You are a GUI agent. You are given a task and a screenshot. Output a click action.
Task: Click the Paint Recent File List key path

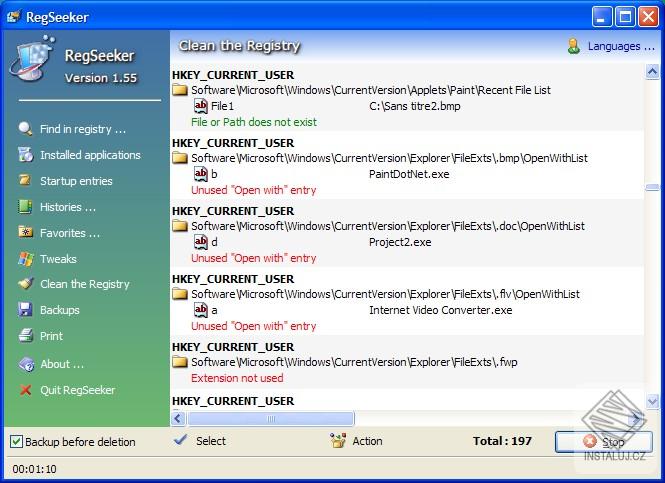tap(371, 90)
